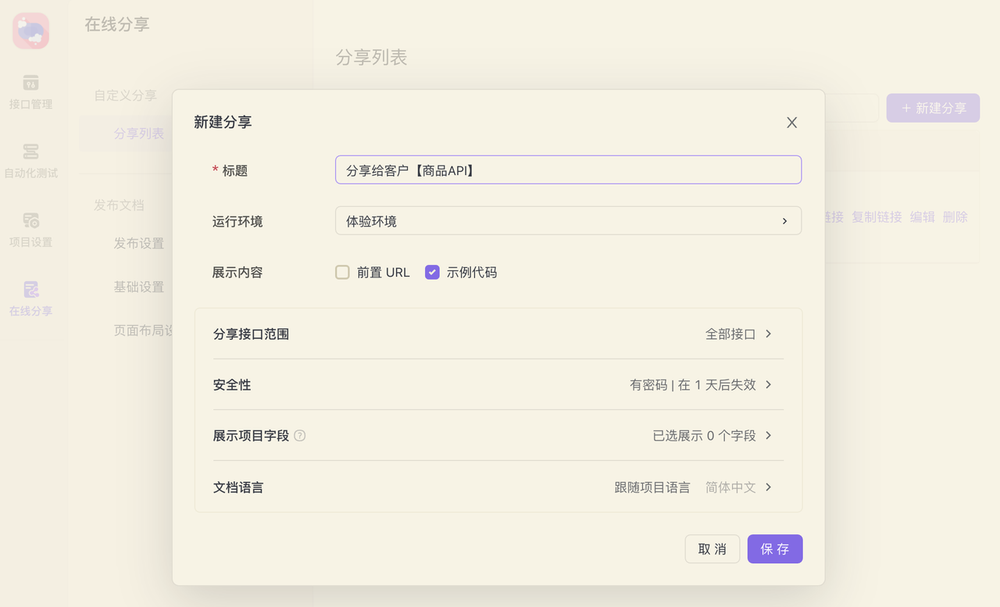Open the 运行环境 dropdown

(568, 221)
